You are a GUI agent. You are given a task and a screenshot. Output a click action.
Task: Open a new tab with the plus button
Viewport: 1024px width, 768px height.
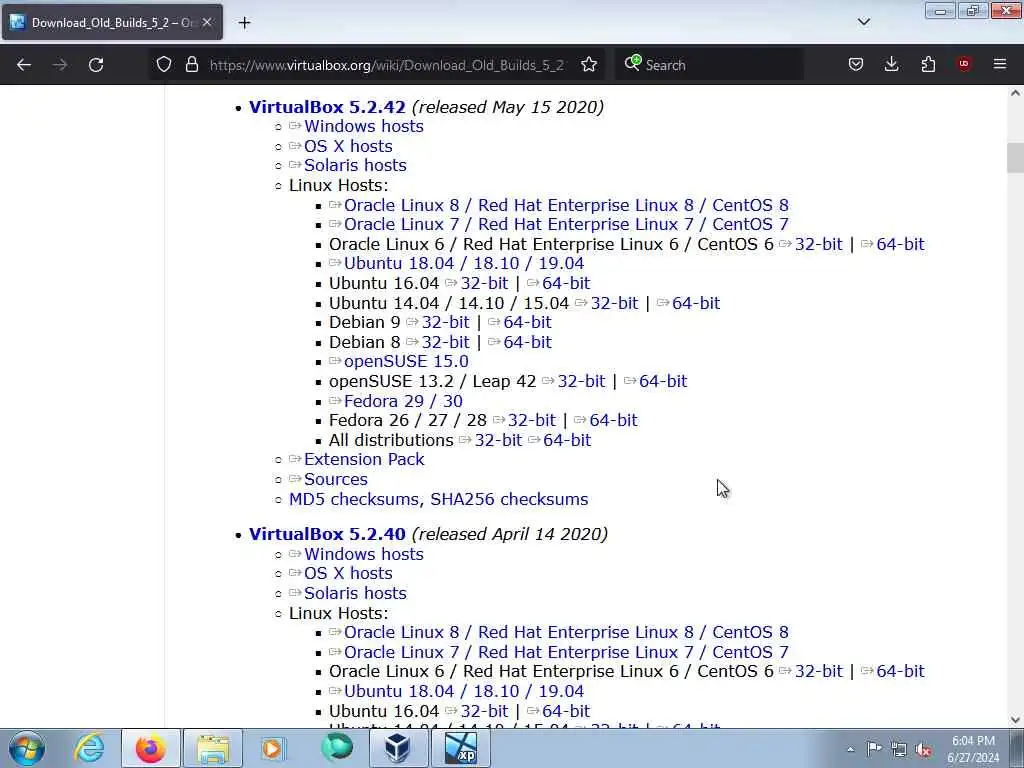244,23
